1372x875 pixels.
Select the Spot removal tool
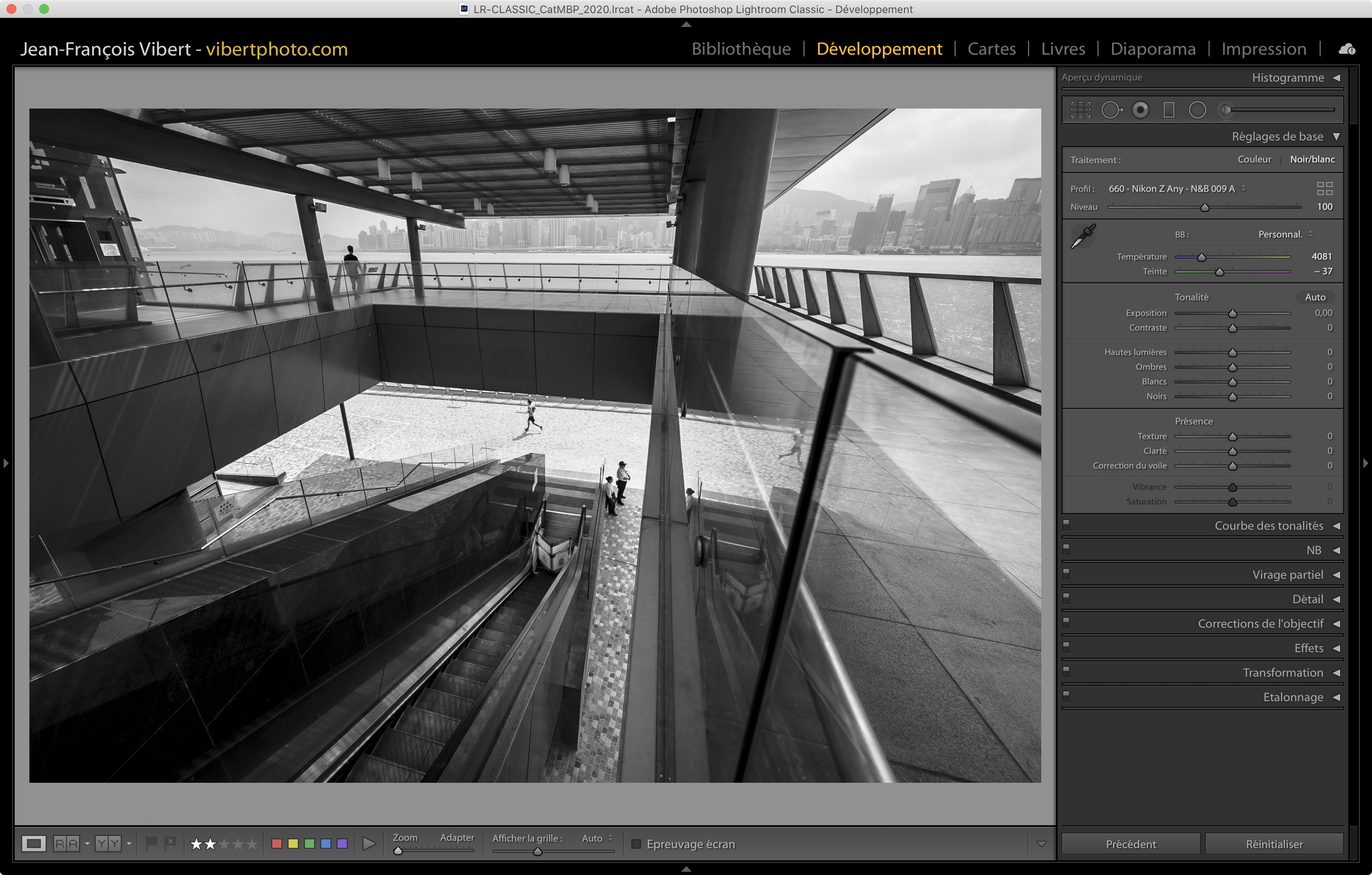coord(1111,110)
